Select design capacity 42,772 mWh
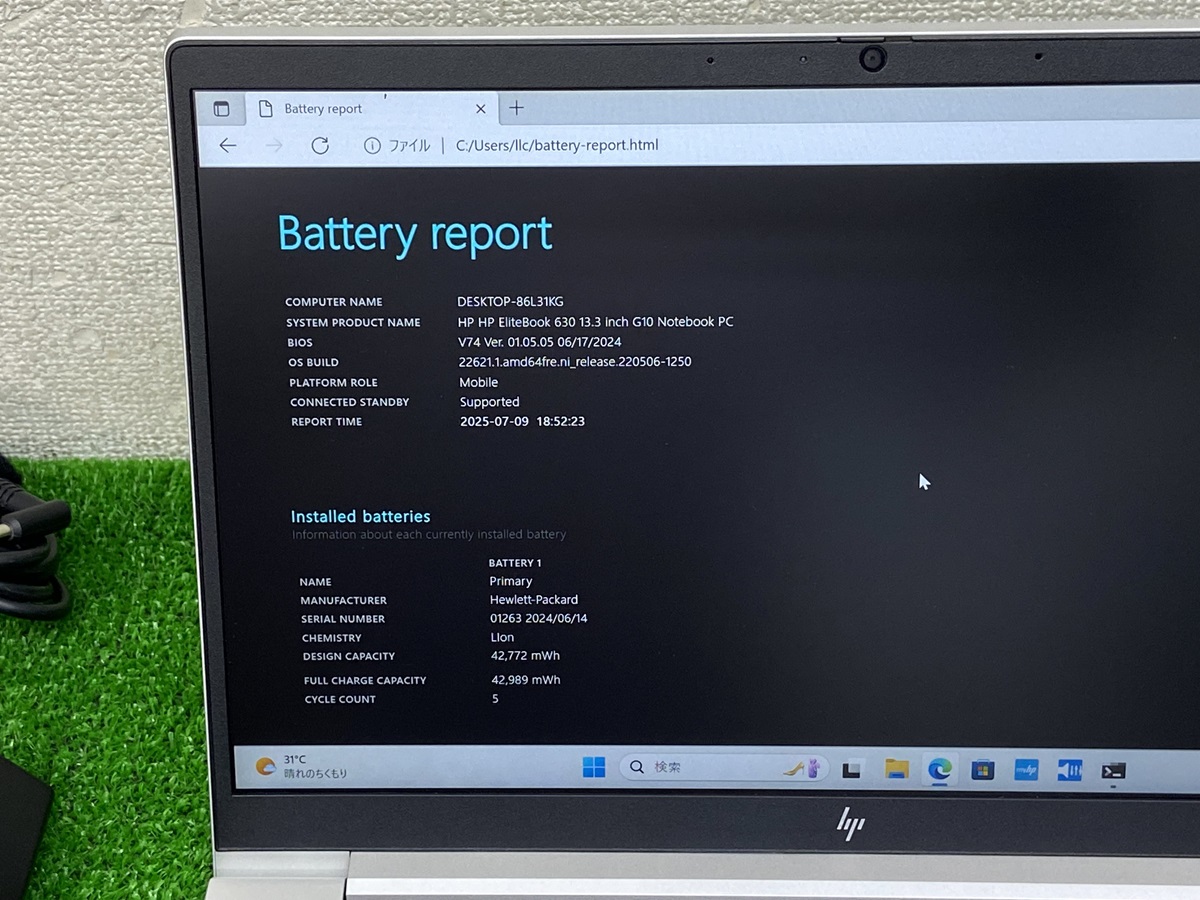This screenshot has width=1200, height=900. (525, 656)
